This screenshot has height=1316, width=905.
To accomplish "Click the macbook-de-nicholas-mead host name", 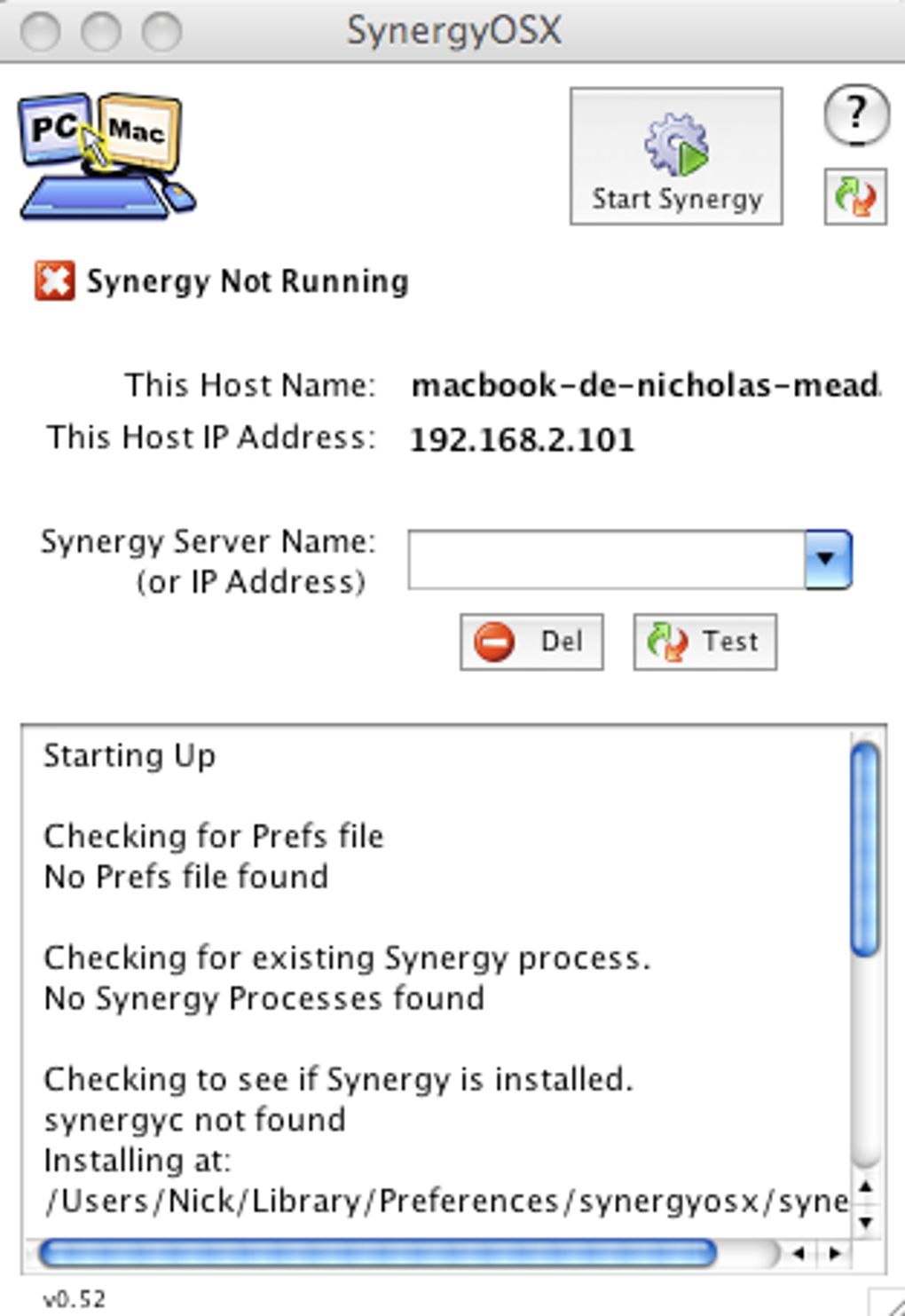I will [x=645, y=386].
